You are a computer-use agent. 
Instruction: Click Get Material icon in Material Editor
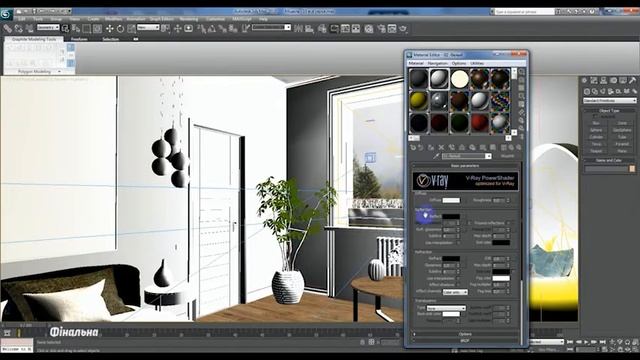[413, 147]
